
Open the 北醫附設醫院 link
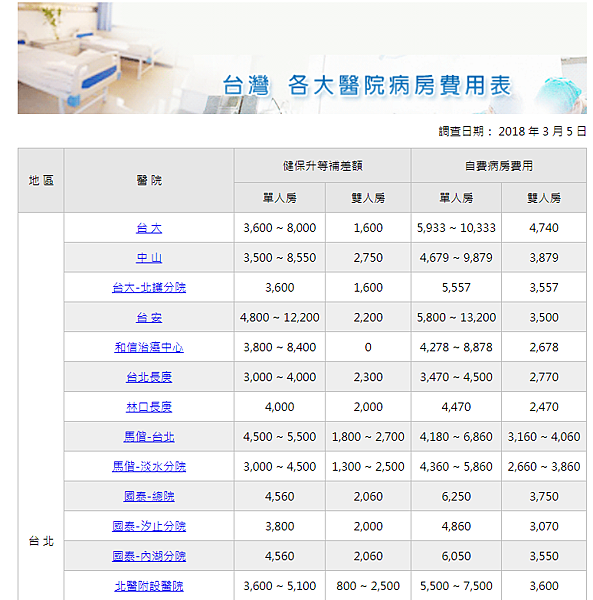[x=149, y=586]
